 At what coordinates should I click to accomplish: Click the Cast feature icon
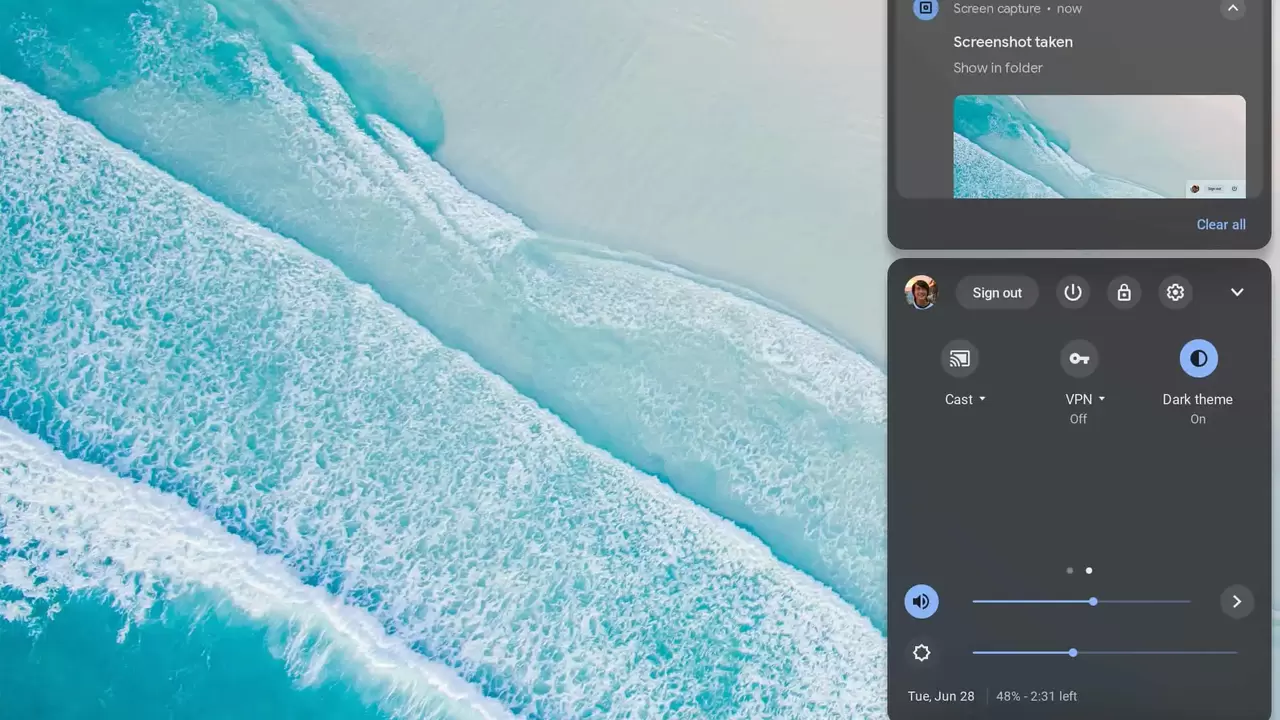(x=959, y=358)
